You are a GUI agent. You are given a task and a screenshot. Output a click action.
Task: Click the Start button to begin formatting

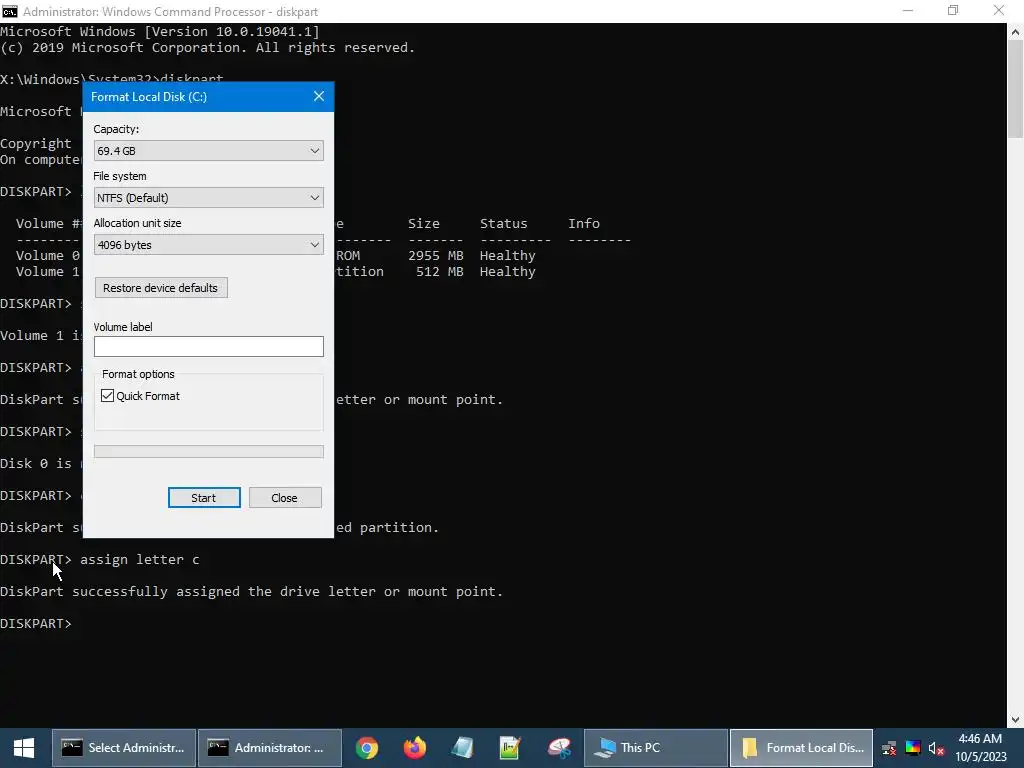(204, 498)
